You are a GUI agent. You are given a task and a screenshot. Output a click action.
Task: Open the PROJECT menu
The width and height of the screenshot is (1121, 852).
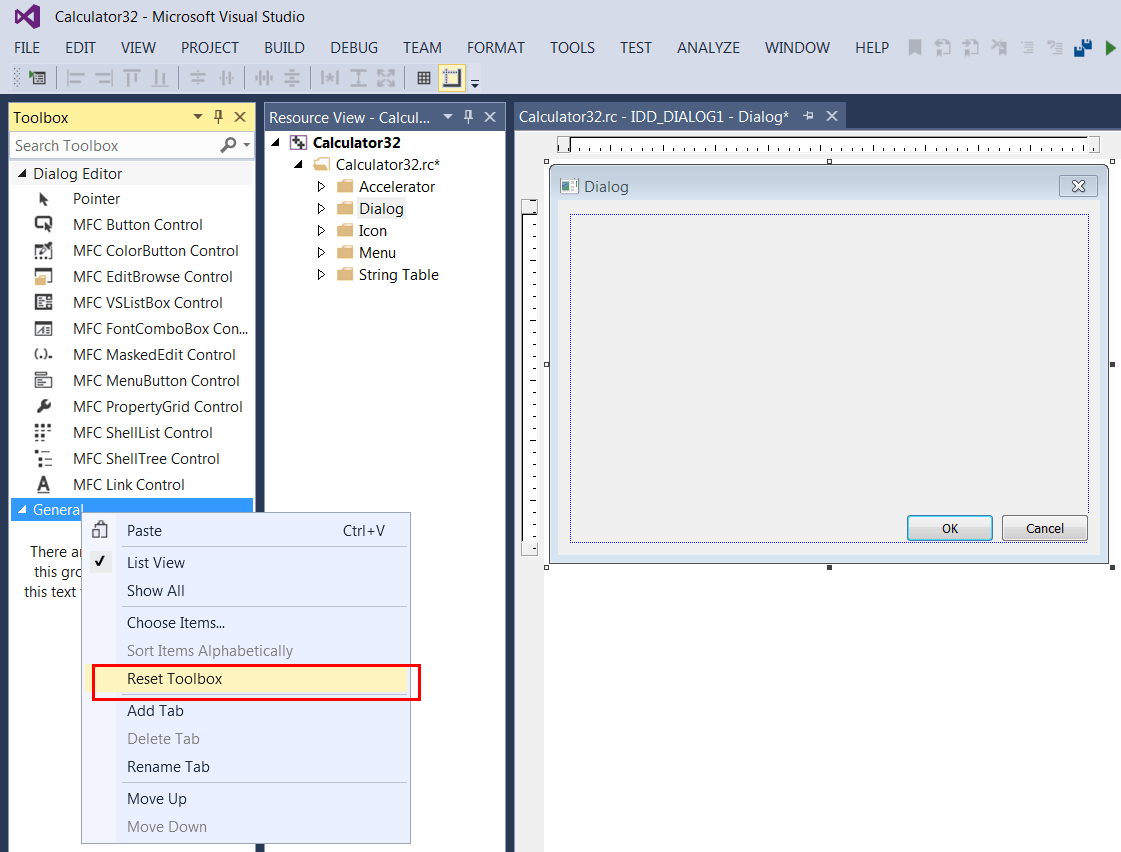coord(209,48)
